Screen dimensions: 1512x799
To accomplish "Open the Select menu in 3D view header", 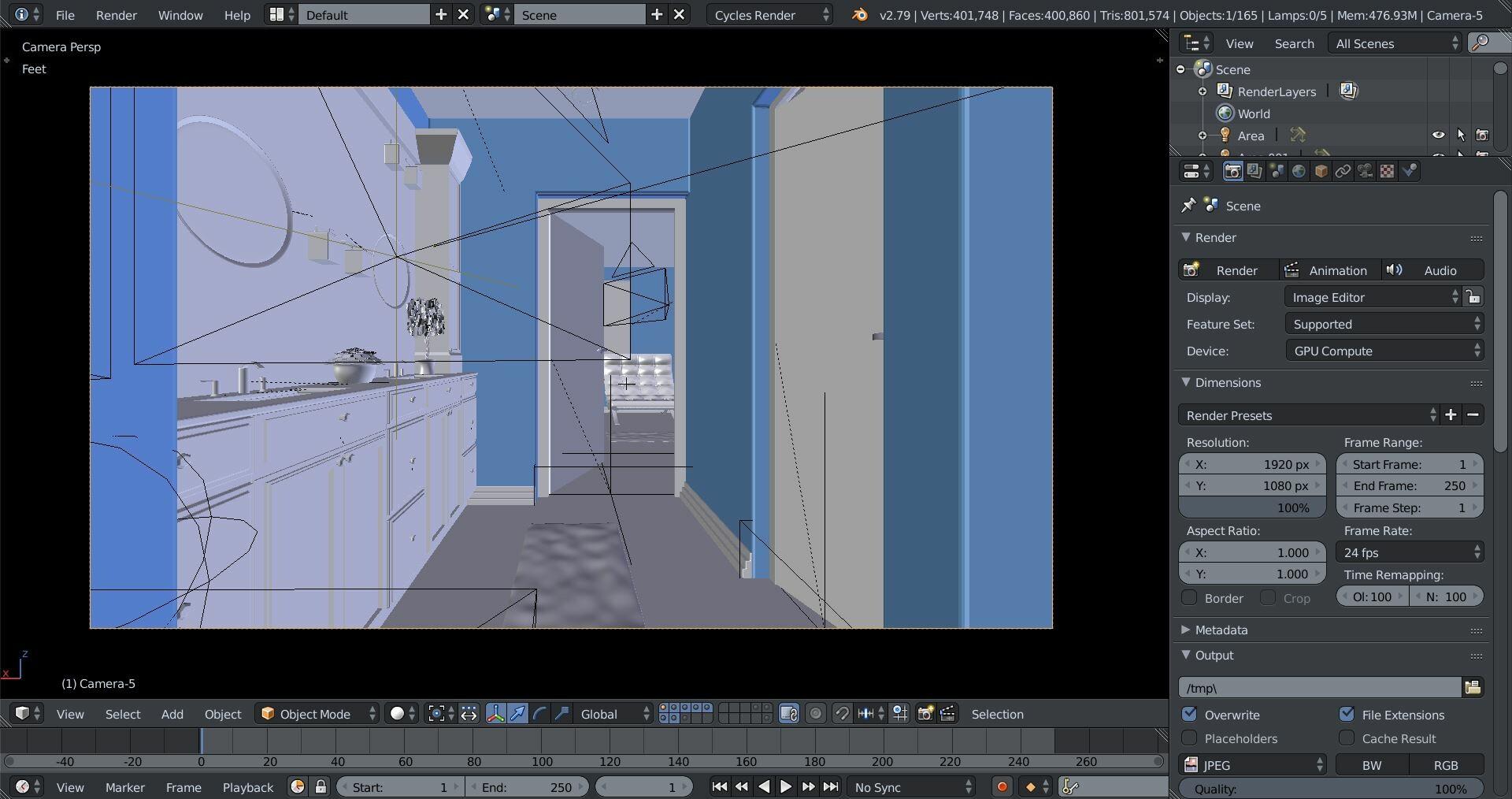I will (123, 714).
